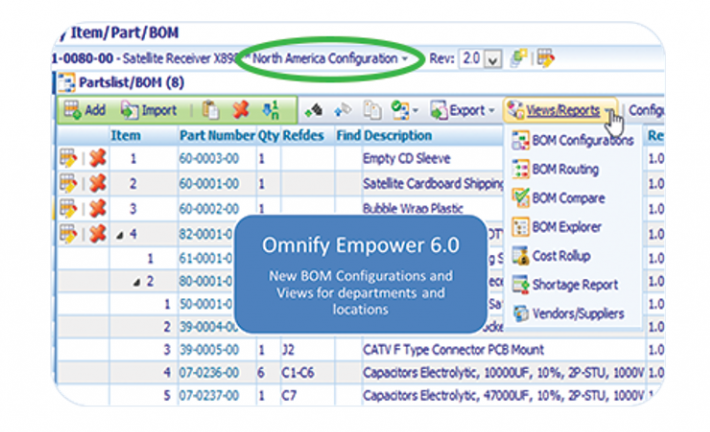The height and width of the screenshot is (432, 710).
Task: Click the C7 refdes cell
Action: [x=289, y=395]
